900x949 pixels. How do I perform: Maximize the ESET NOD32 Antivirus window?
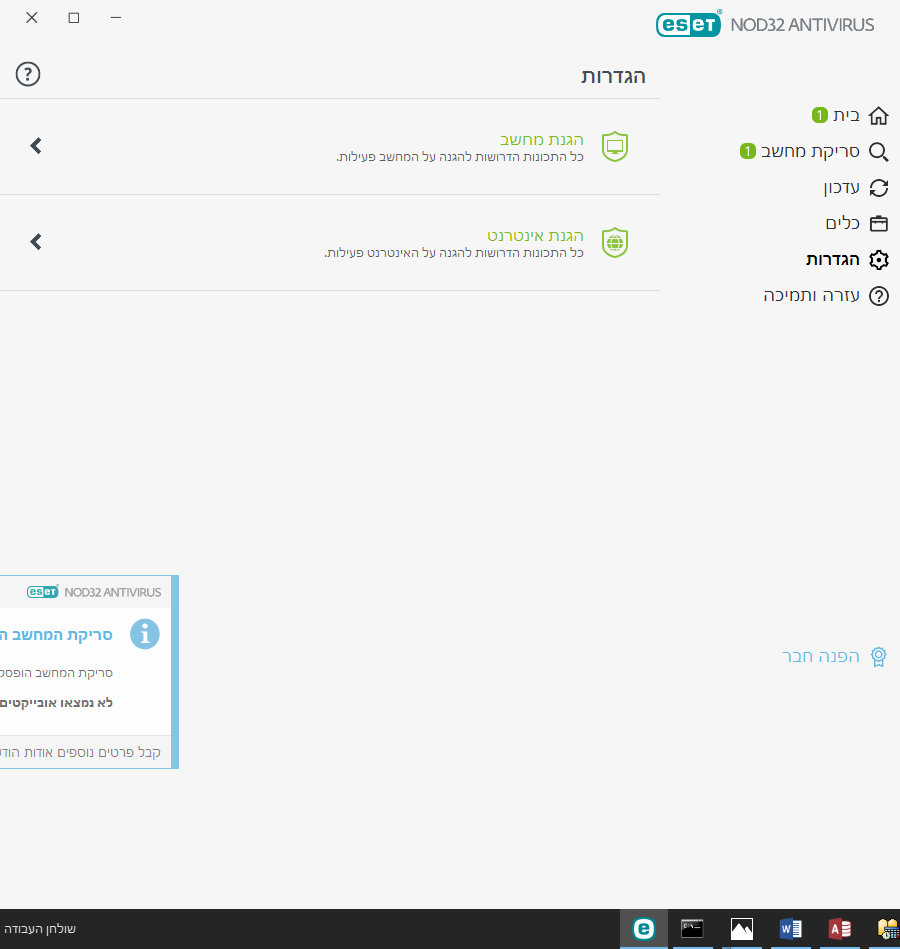[x=74, y=18]
